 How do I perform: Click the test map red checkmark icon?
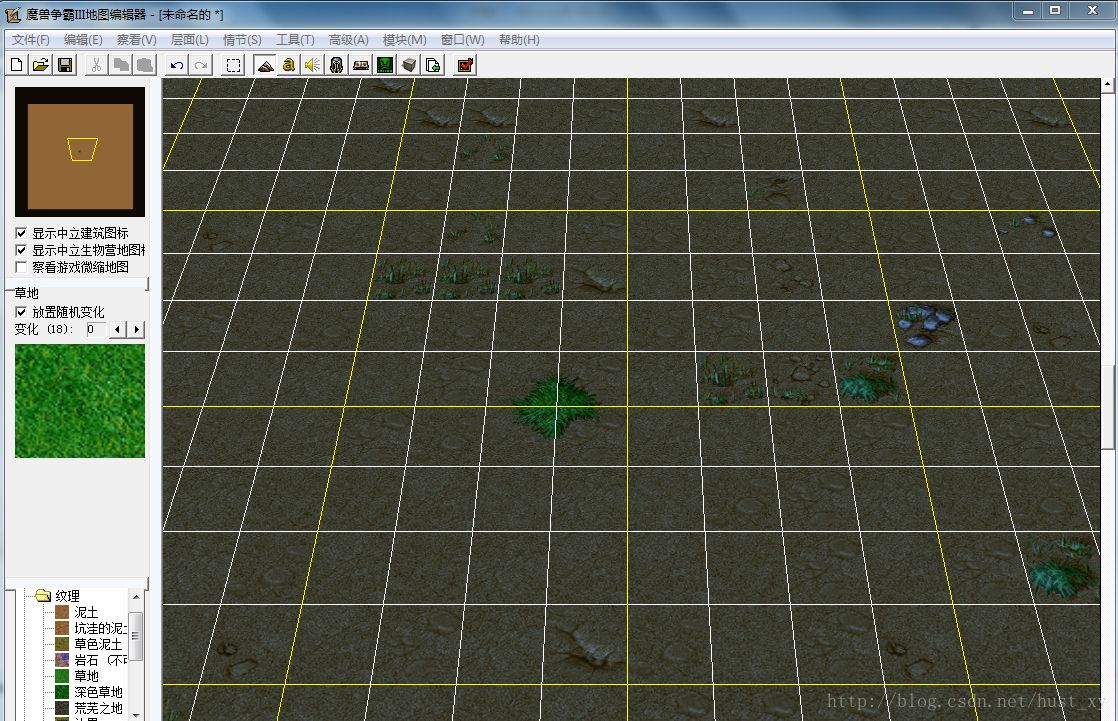click(x=465, y=66)
